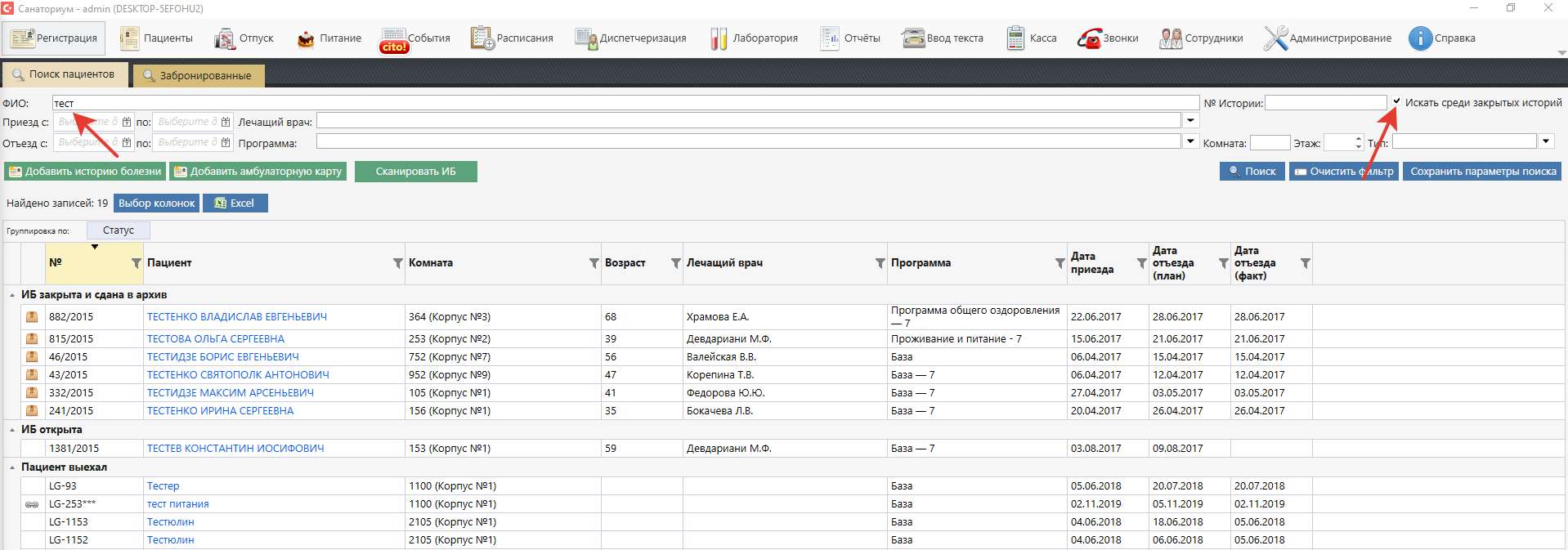This screenshot has height=550, width=1568.
Task: Open patient ТЕСТОВА ОЛЬГА СЕРГЕЕВНА link
Action: pyautogui.click(x=216, y=338)
